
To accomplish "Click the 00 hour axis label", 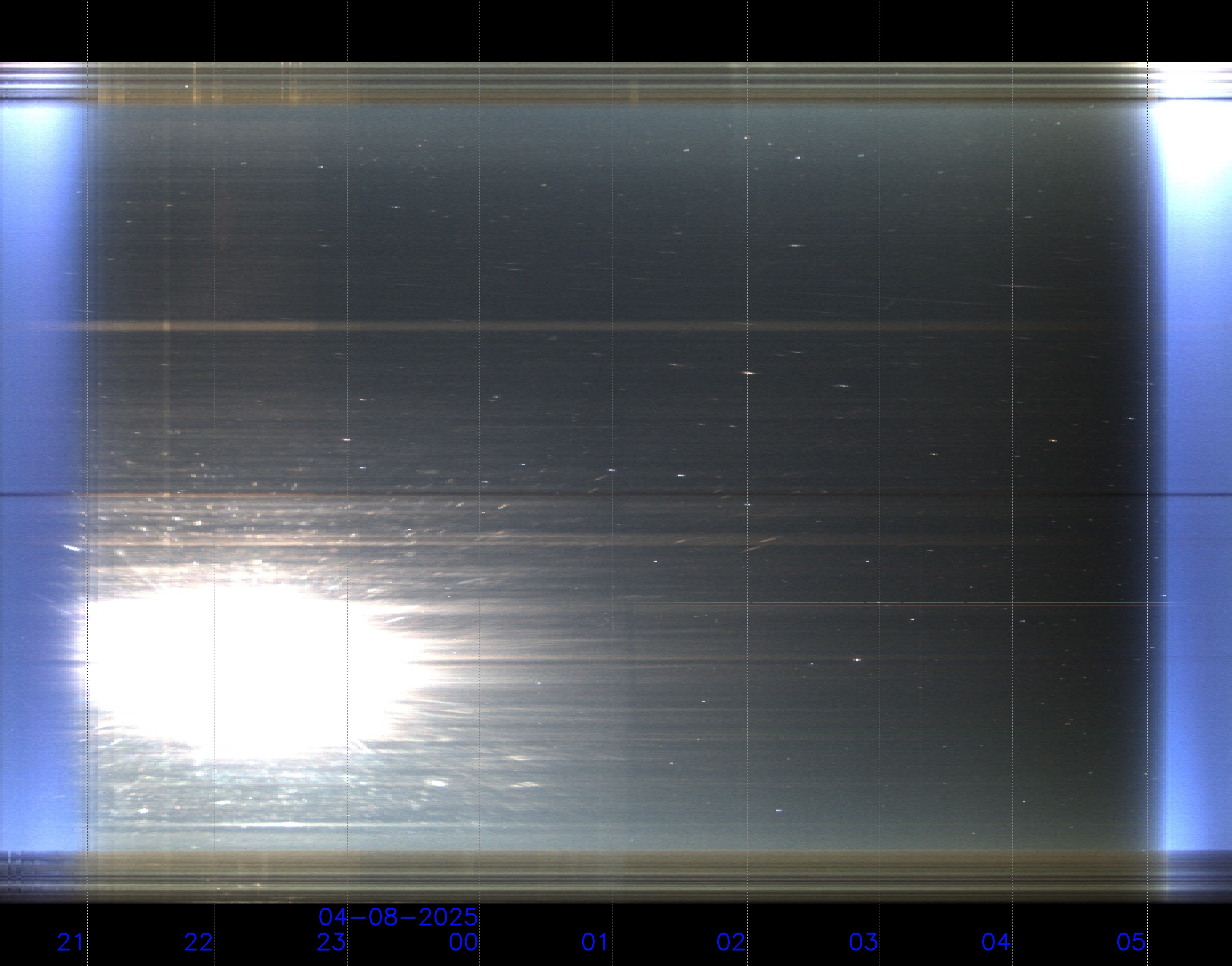I will tap(464, 942).
